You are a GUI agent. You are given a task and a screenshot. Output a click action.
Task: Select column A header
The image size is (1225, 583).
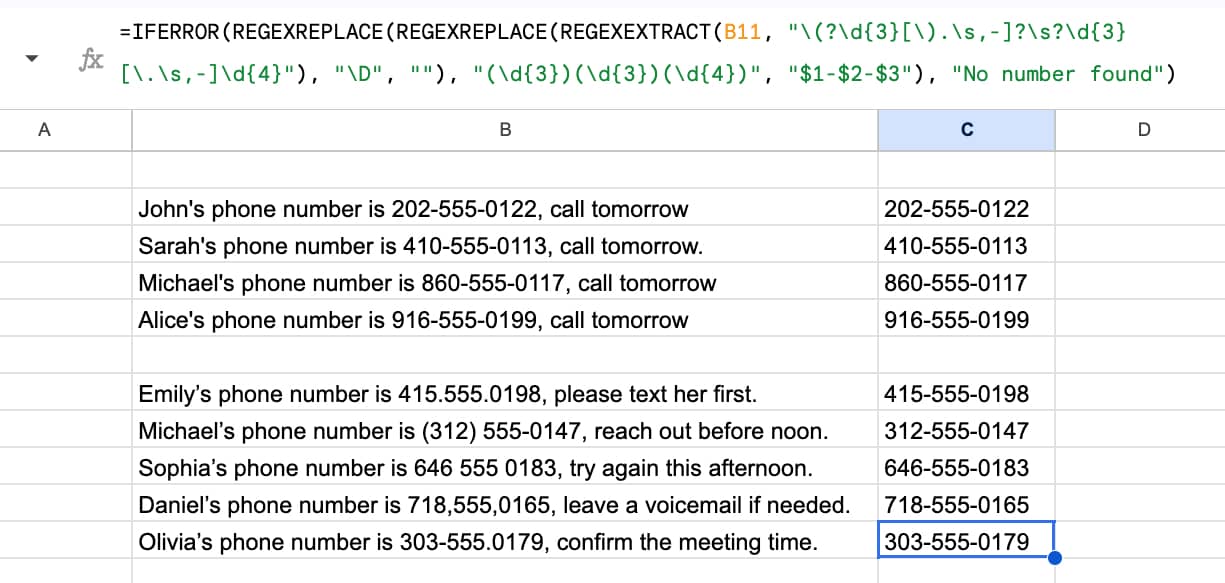point(44,129)
